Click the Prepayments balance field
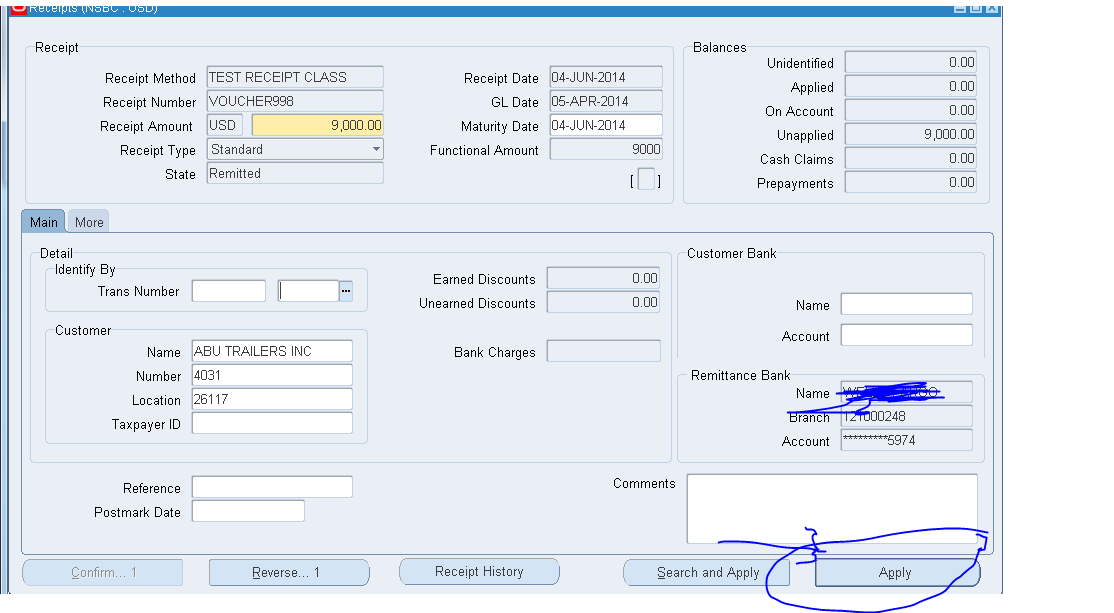This screenshot has width=1114, height=613. [x=910, y=183]
